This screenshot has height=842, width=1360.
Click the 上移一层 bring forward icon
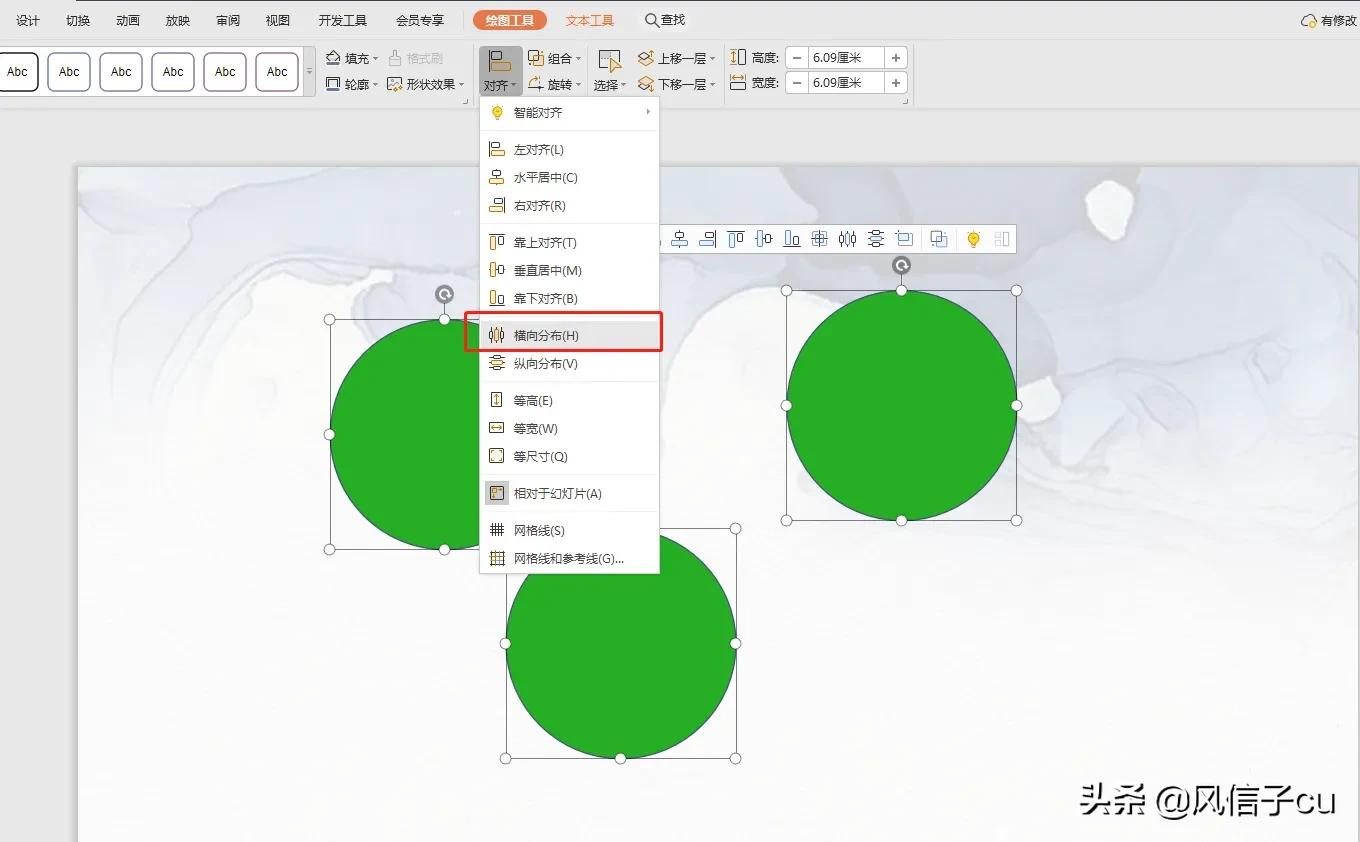point(646,59)
